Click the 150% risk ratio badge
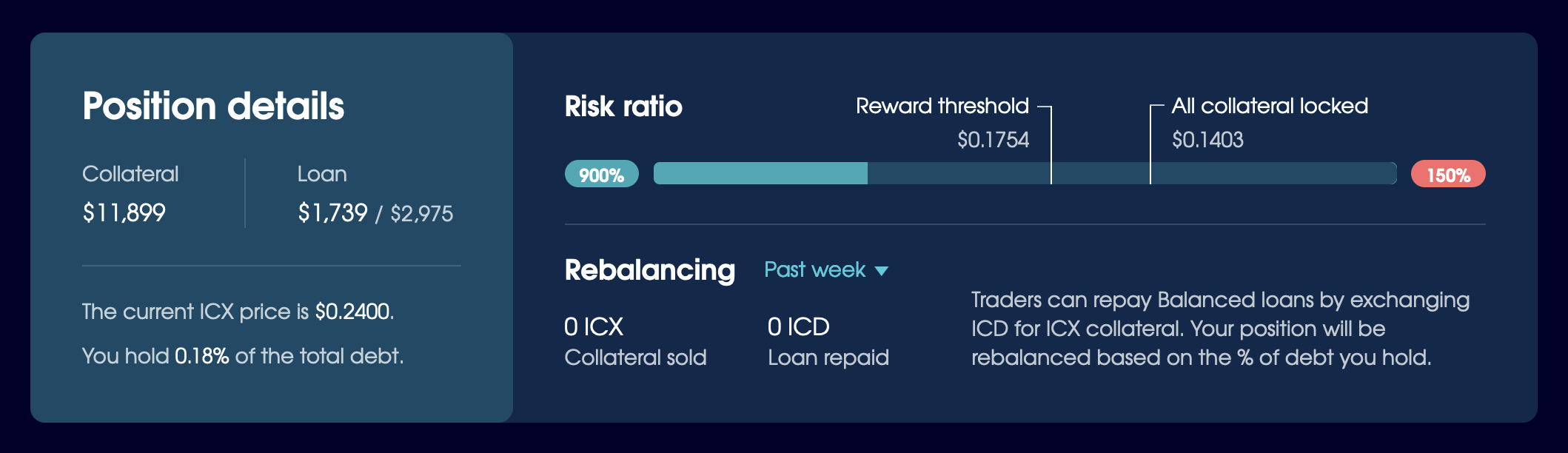The width and height of the screenshot is (1568, 453). 1448,174
